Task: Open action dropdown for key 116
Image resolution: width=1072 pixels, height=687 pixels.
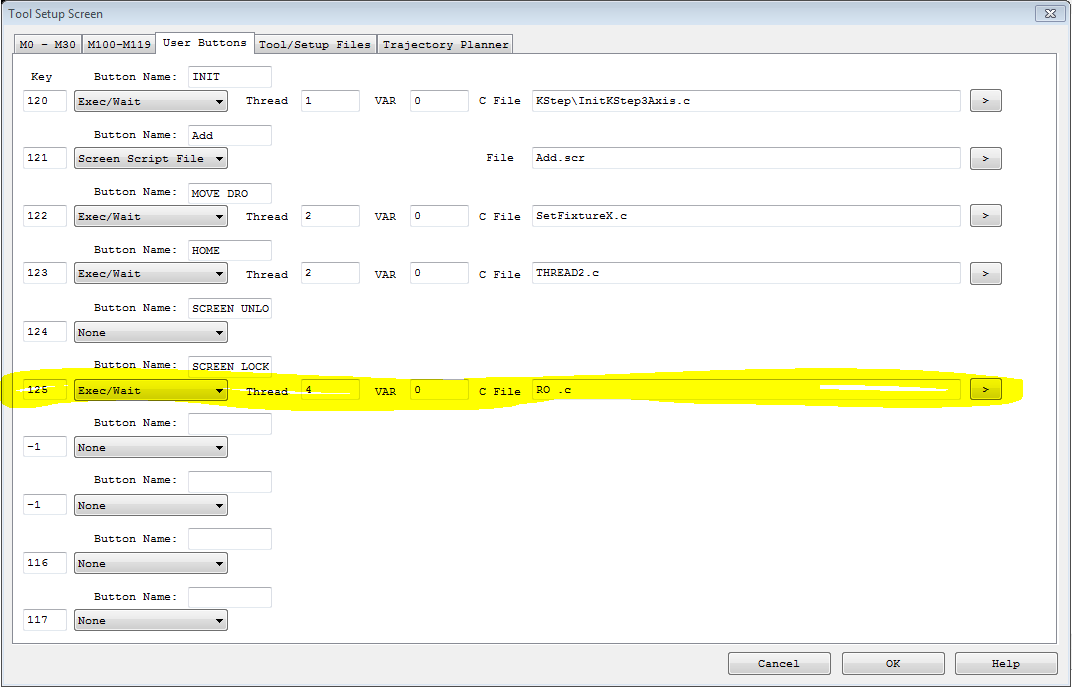Action: coord(150,563)
